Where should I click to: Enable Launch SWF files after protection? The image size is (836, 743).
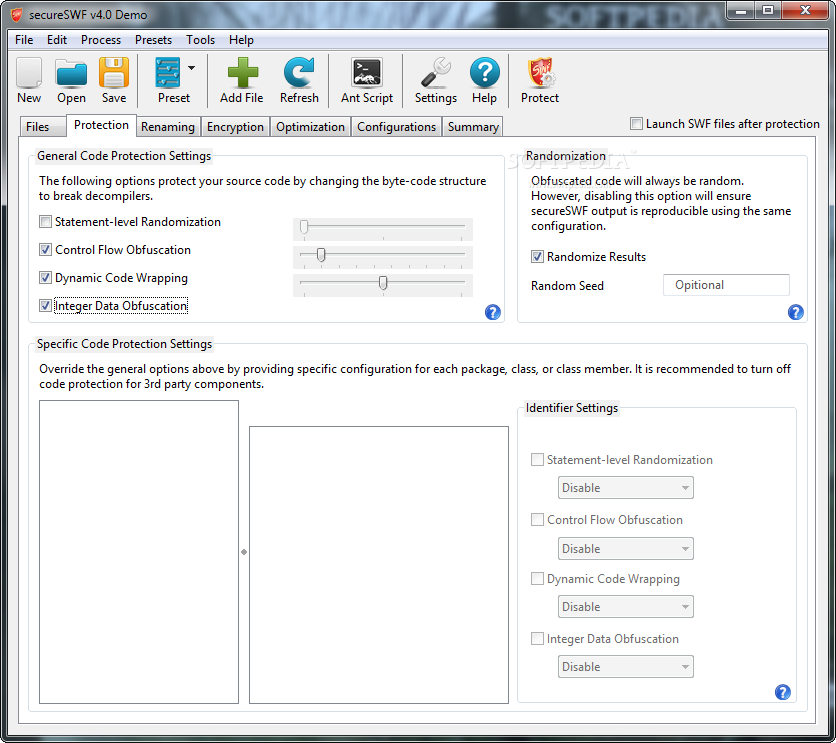coord(636,124)
